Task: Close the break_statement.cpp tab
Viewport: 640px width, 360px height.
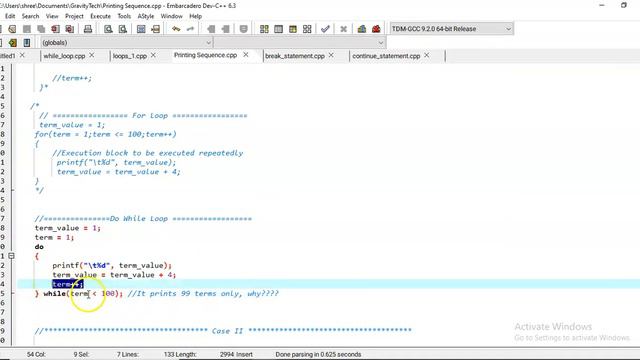Action: point(331,55)
